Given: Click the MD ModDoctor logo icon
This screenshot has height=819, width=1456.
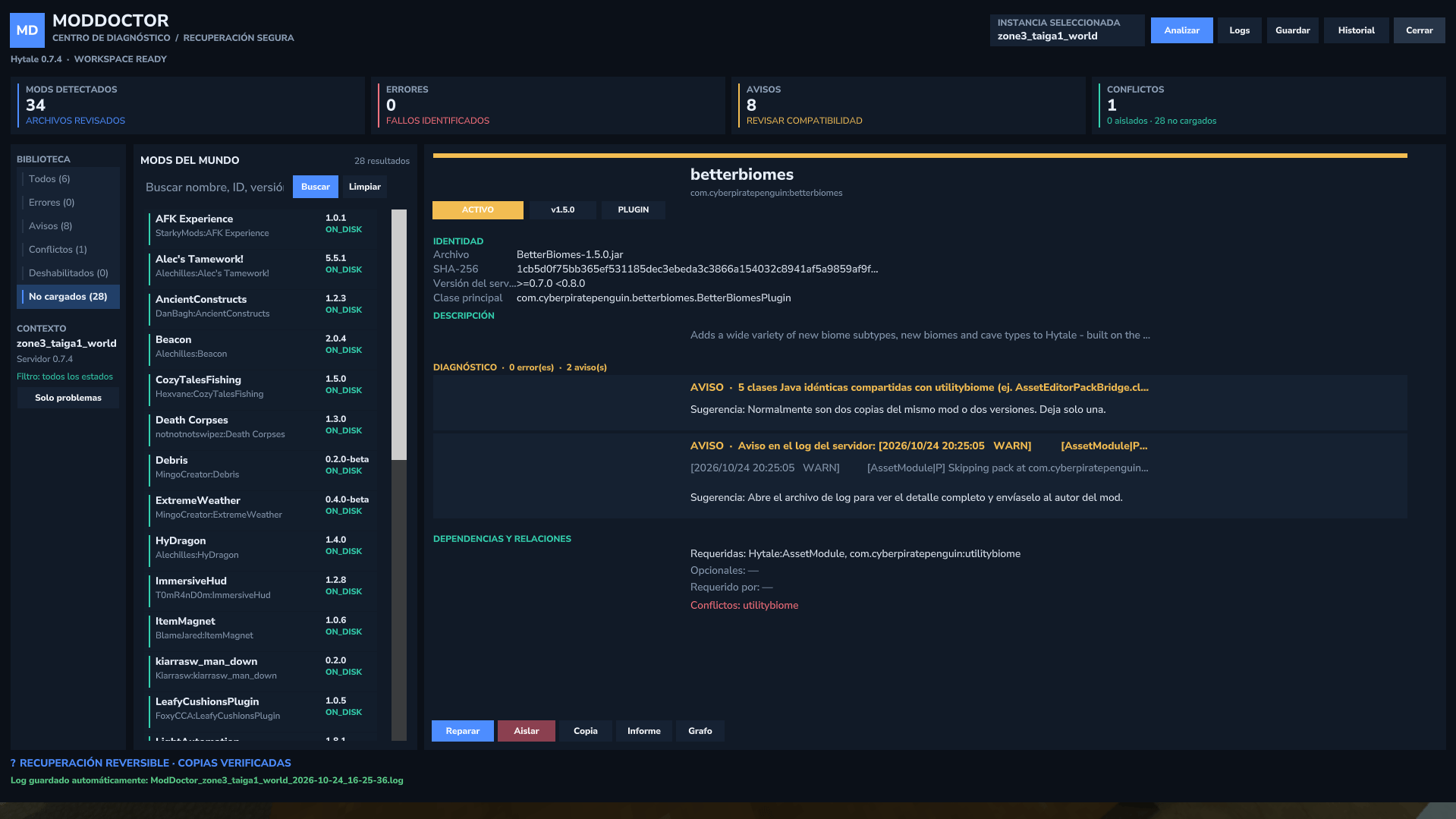Looking at the screenshot, I should [27, 30].
